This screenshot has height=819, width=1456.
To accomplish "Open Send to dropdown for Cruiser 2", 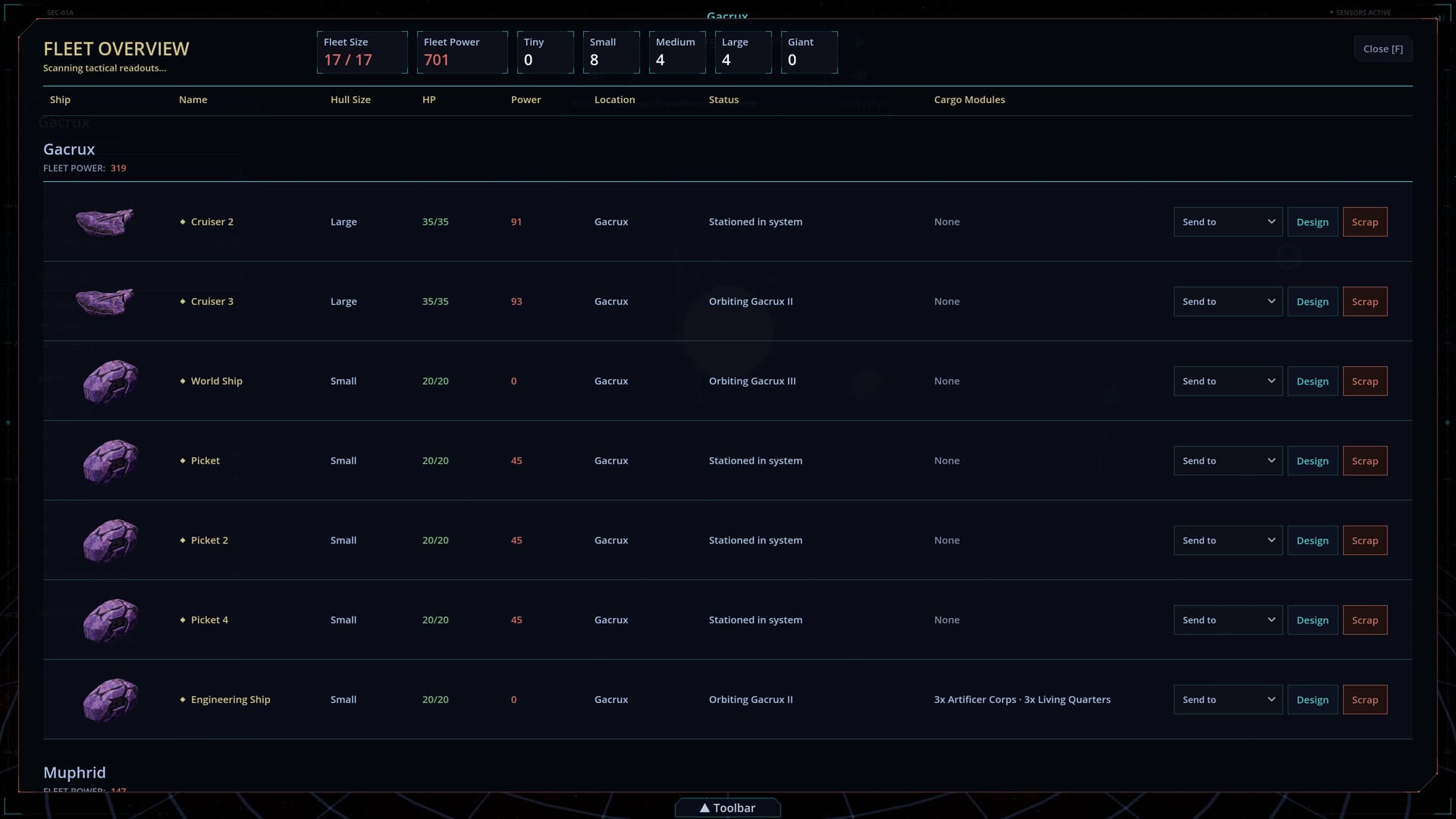I will tap(1228, 222).
